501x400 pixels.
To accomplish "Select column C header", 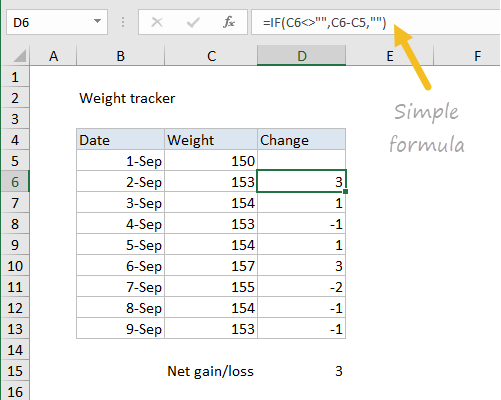I will (x=211, y=56).
